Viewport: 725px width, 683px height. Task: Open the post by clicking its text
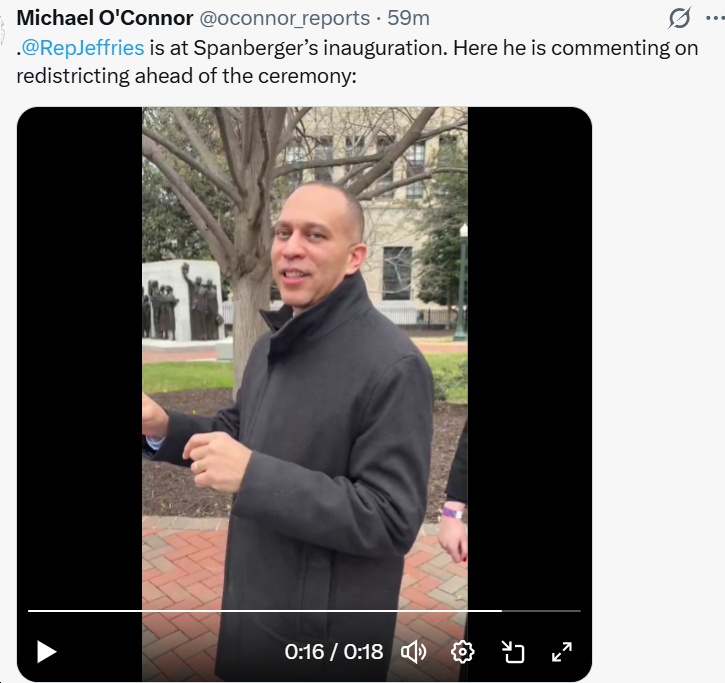[x=357, y=62]
